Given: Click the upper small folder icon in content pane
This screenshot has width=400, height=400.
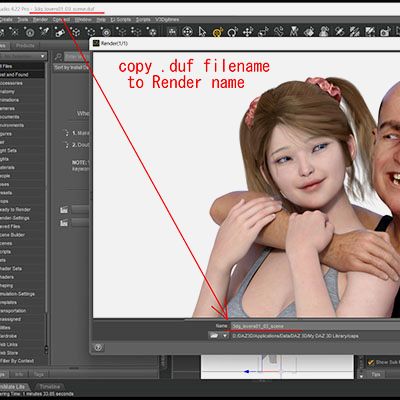Looking at the screenshot, I should (x=64, y=210).
